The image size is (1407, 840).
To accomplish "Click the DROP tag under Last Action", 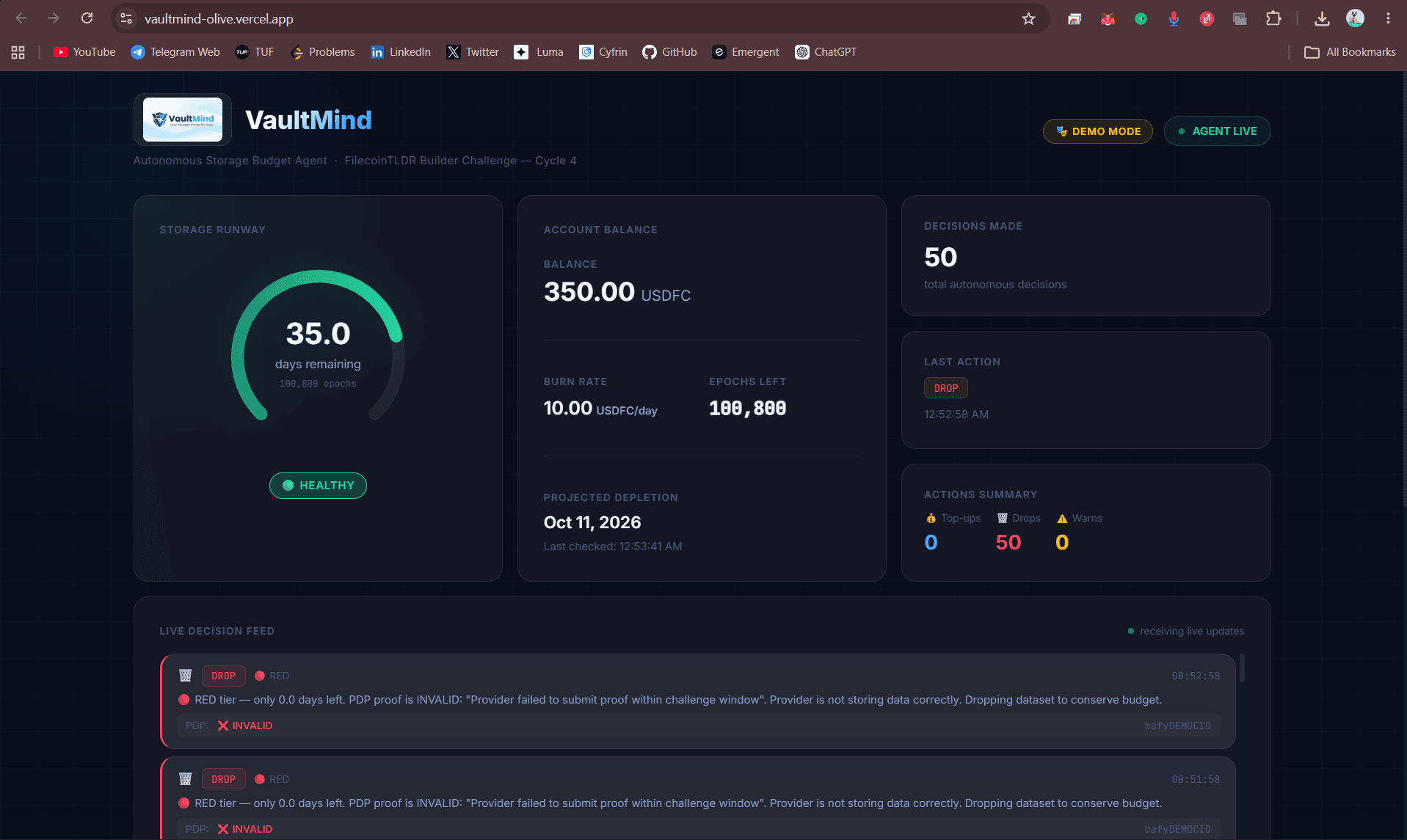I will (x=945, y=388).
